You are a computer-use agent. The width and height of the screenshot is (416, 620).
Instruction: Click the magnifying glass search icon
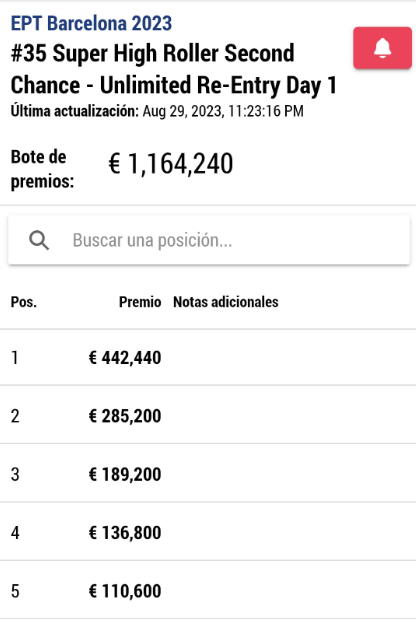[39, 240]
